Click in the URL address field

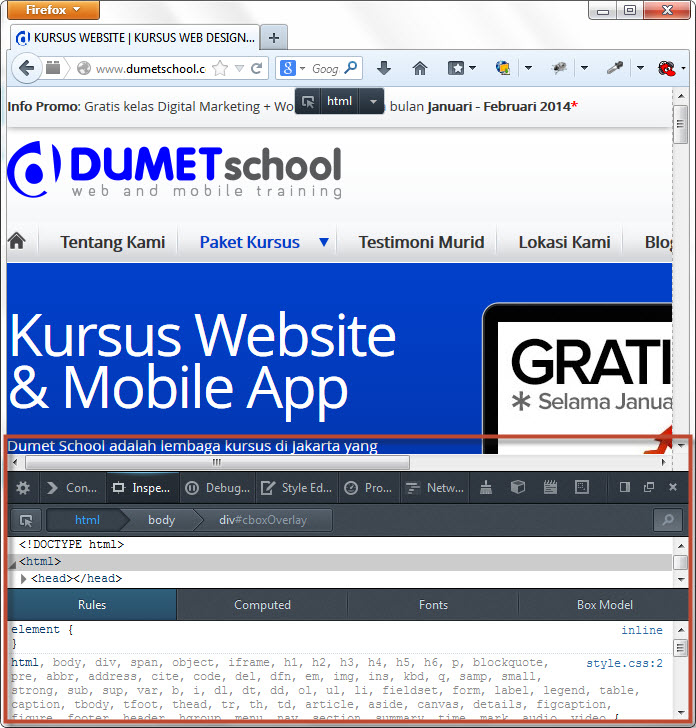150,69
